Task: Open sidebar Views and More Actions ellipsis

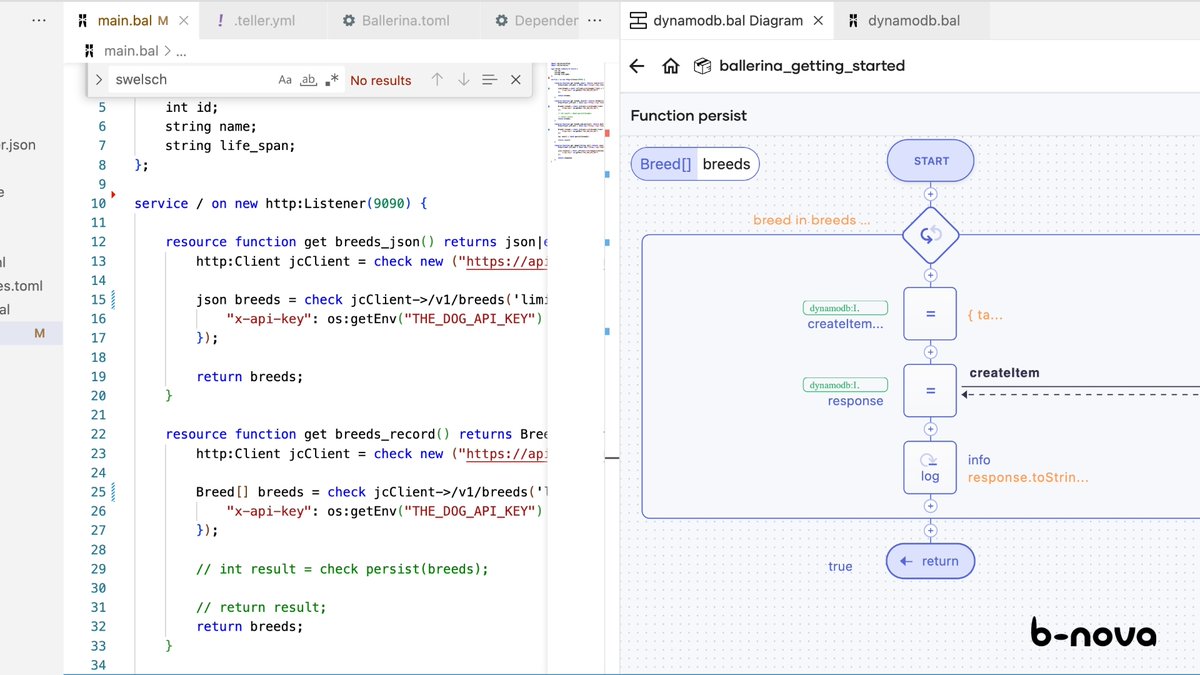Action: click(38, 20)
